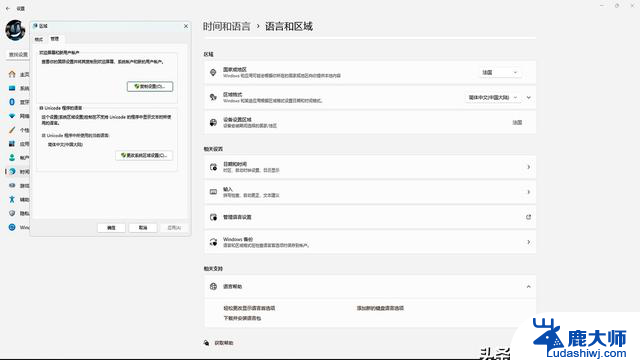
Task: Click the 国家或地区 location pin icon
Action: coord(213,73)
